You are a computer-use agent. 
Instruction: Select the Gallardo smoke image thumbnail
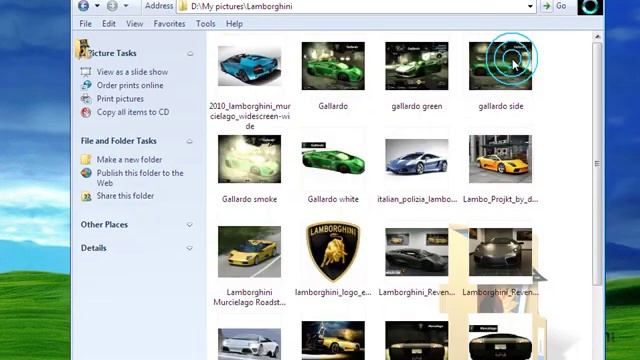pyautogui.click(x=249, y=159)
